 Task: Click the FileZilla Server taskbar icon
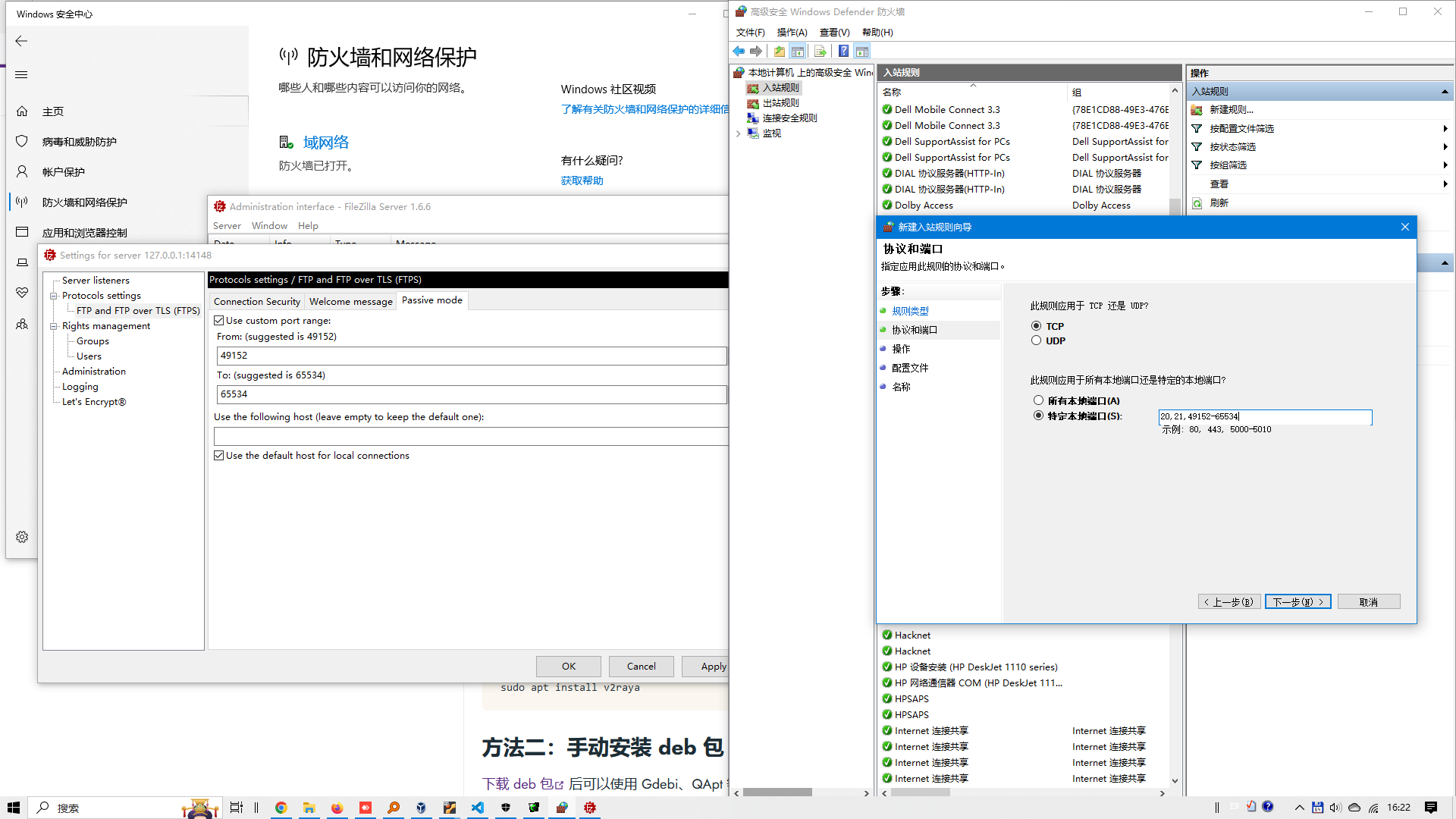(x=590, y=808)
